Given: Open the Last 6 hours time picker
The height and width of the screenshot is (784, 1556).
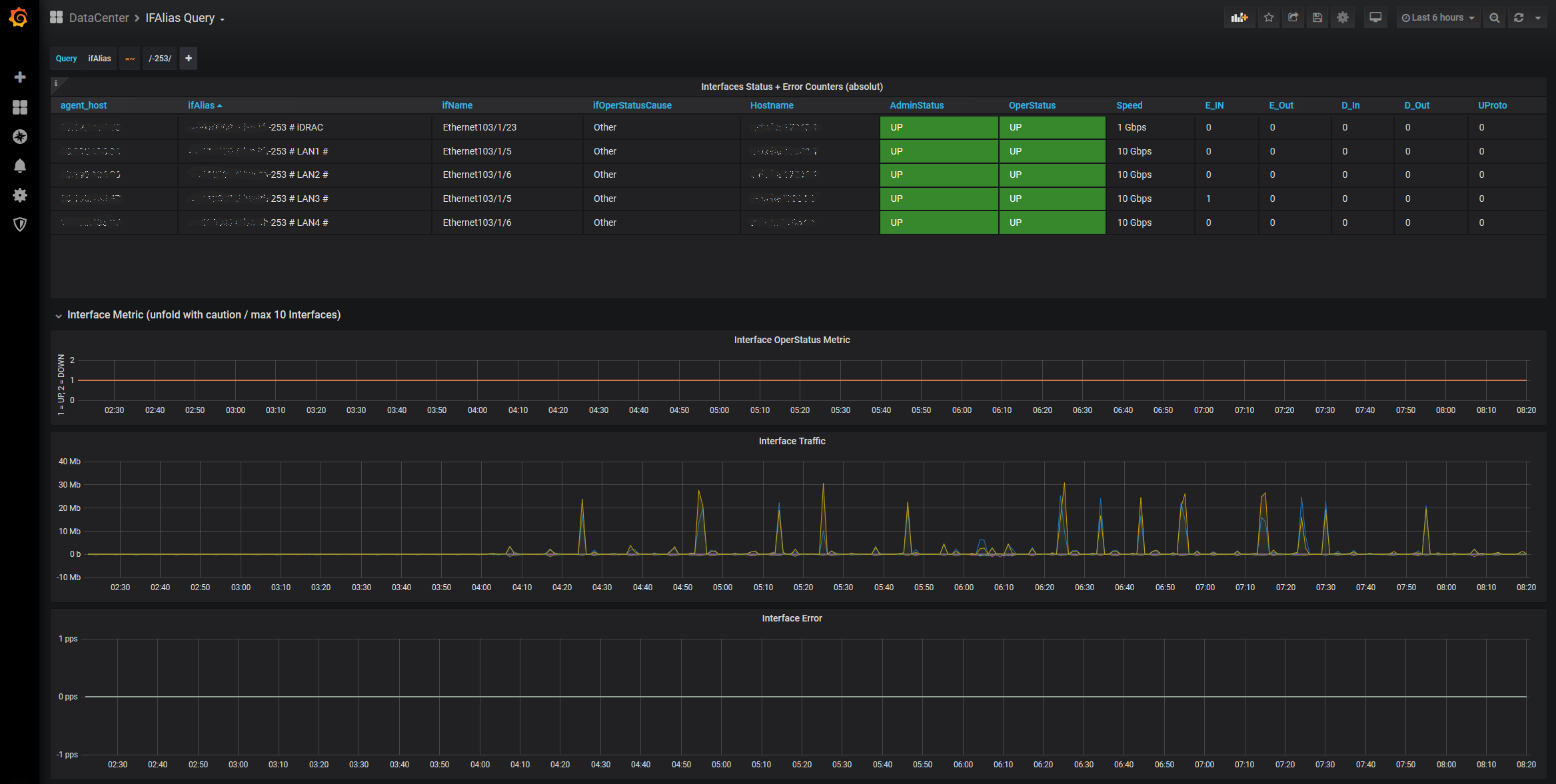Looking at the screenshot, I should point(1438,18).
